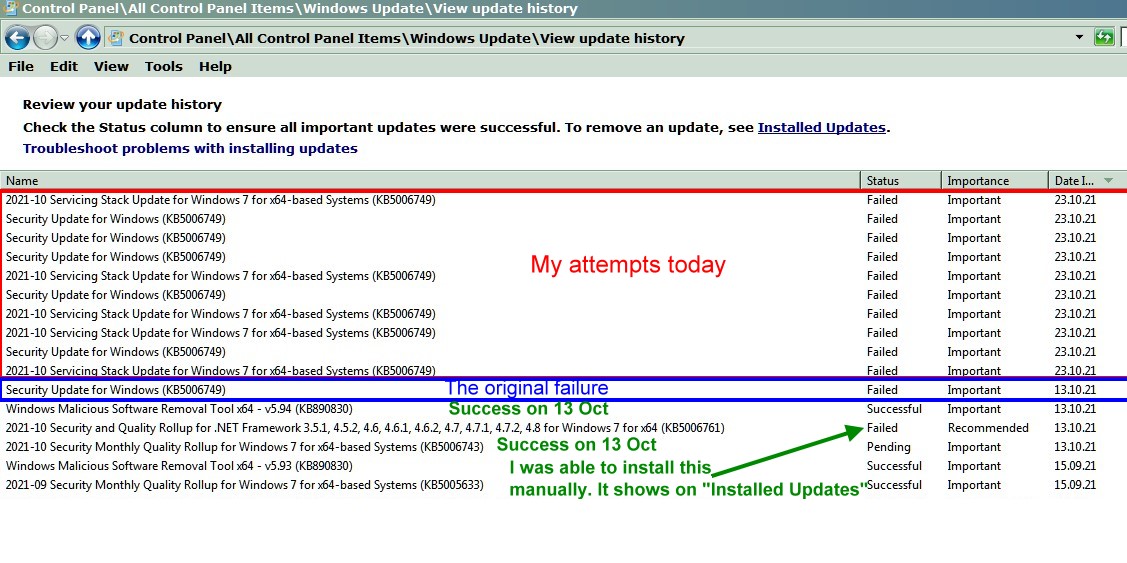Click the Pending status of KB5006743
1127x563 pixels.
point(888,447)
